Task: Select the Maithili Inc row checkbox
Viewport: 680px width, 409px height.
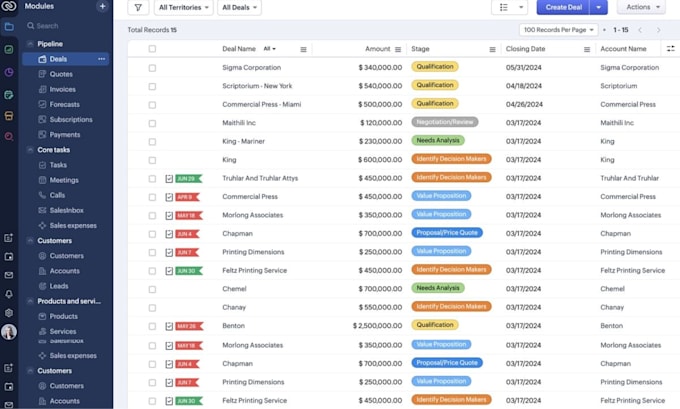Action: point(152,123)
